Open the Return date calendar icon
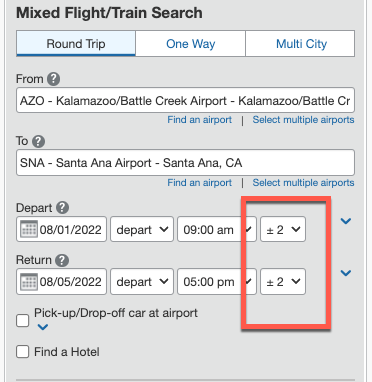This screenshot has width=372, height=382. click(29, 282)
